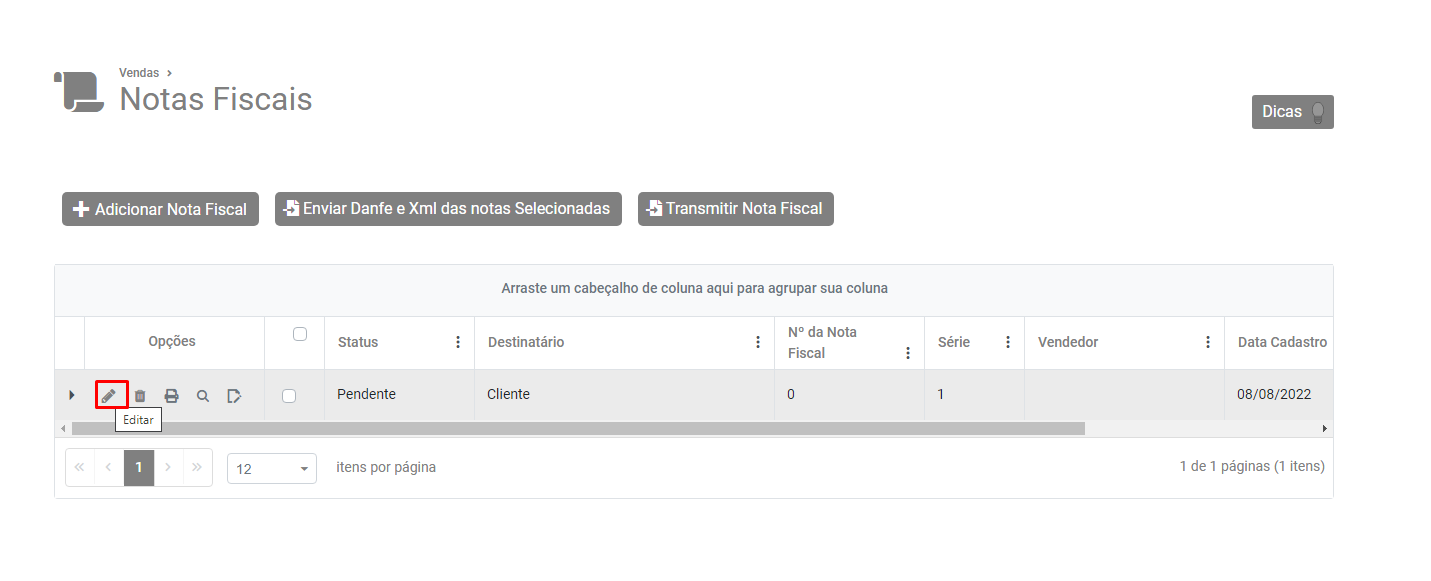
Task: Click Adicionar Nota Fiscal button
Action: pos(160,209)
